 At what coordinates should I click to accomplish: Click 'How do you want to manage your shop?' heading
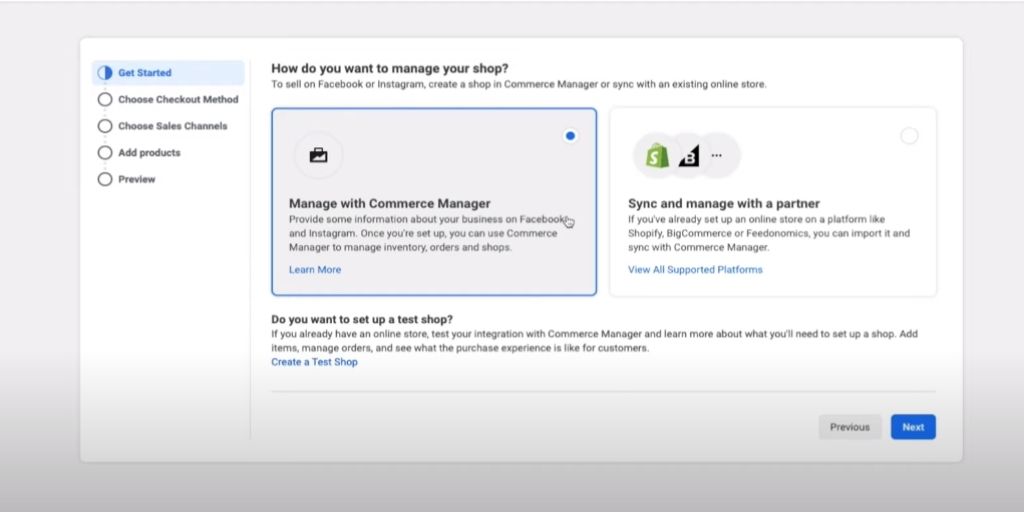tap(390, 69)
